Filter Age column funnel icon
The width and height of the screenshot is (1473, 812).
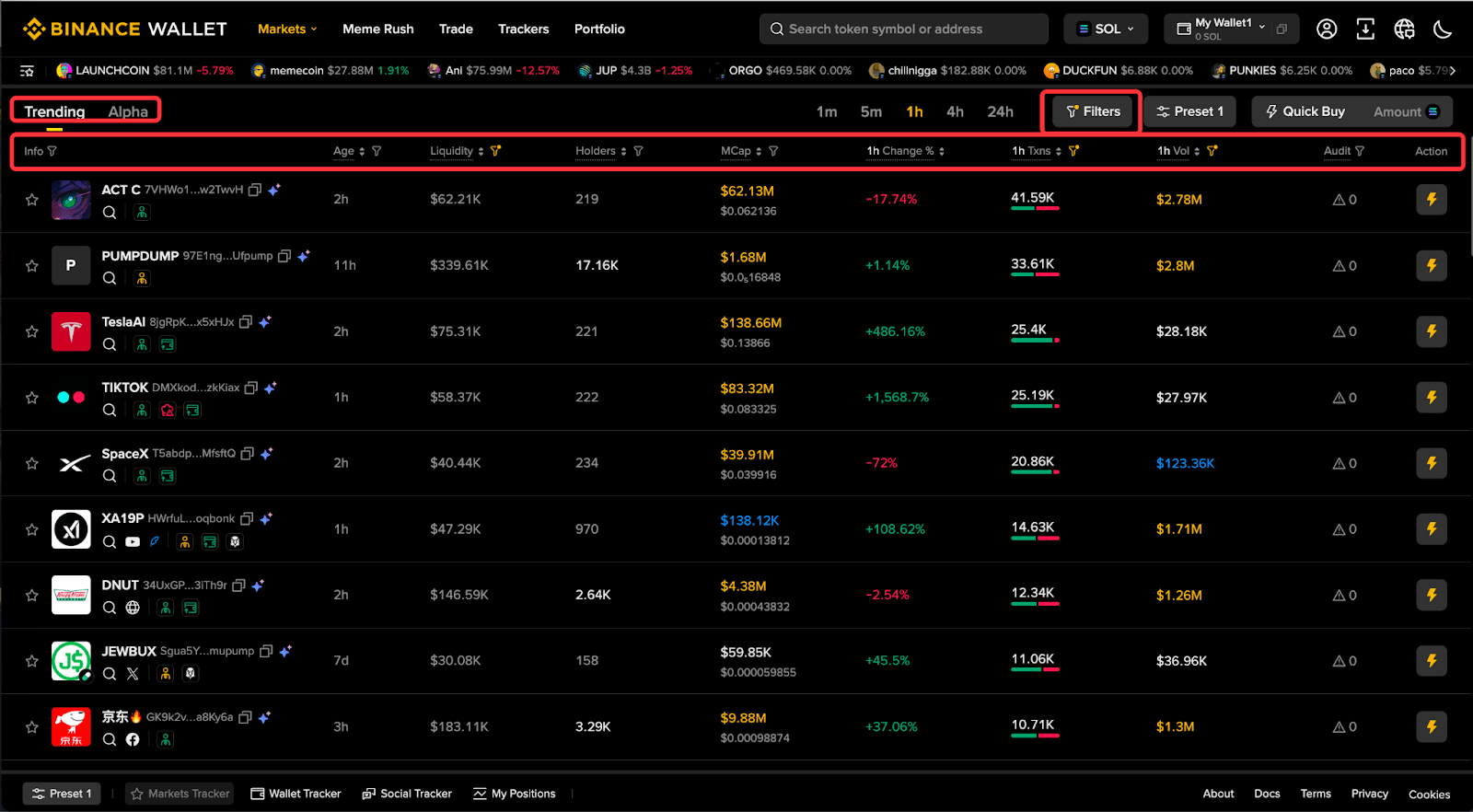click(x=377, y=151)
